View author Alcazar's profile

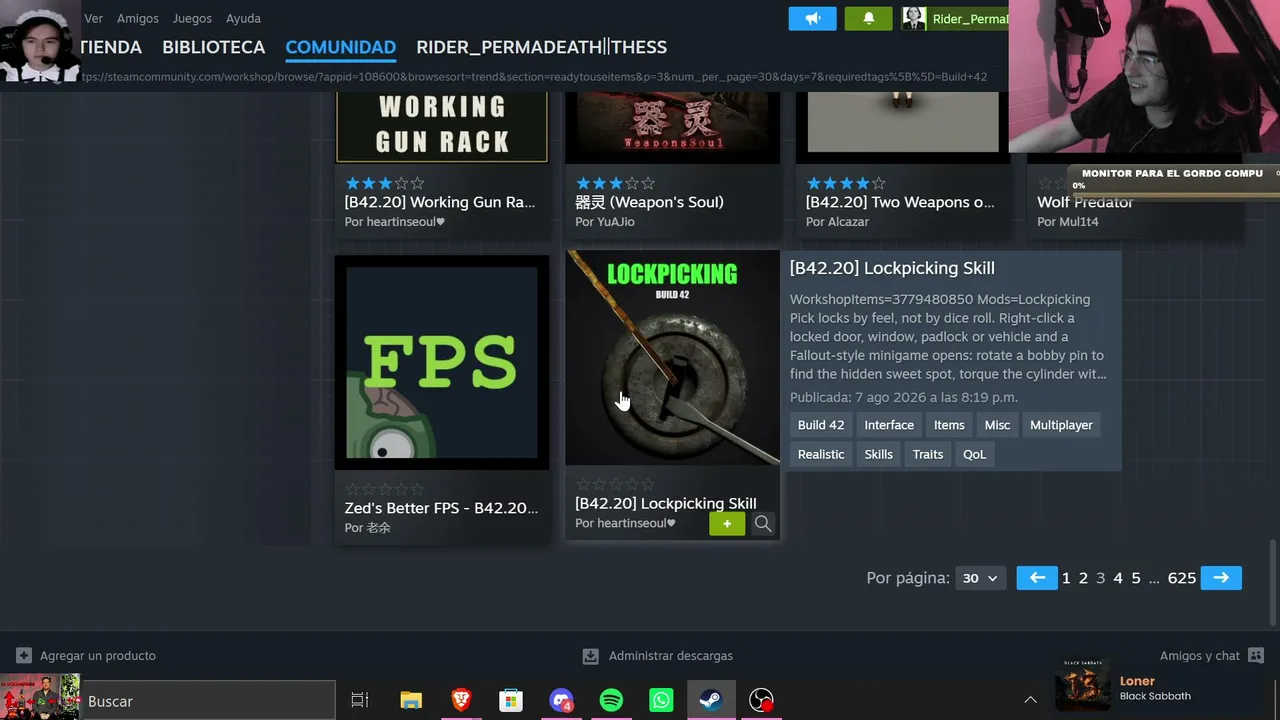tap(837, 222)
